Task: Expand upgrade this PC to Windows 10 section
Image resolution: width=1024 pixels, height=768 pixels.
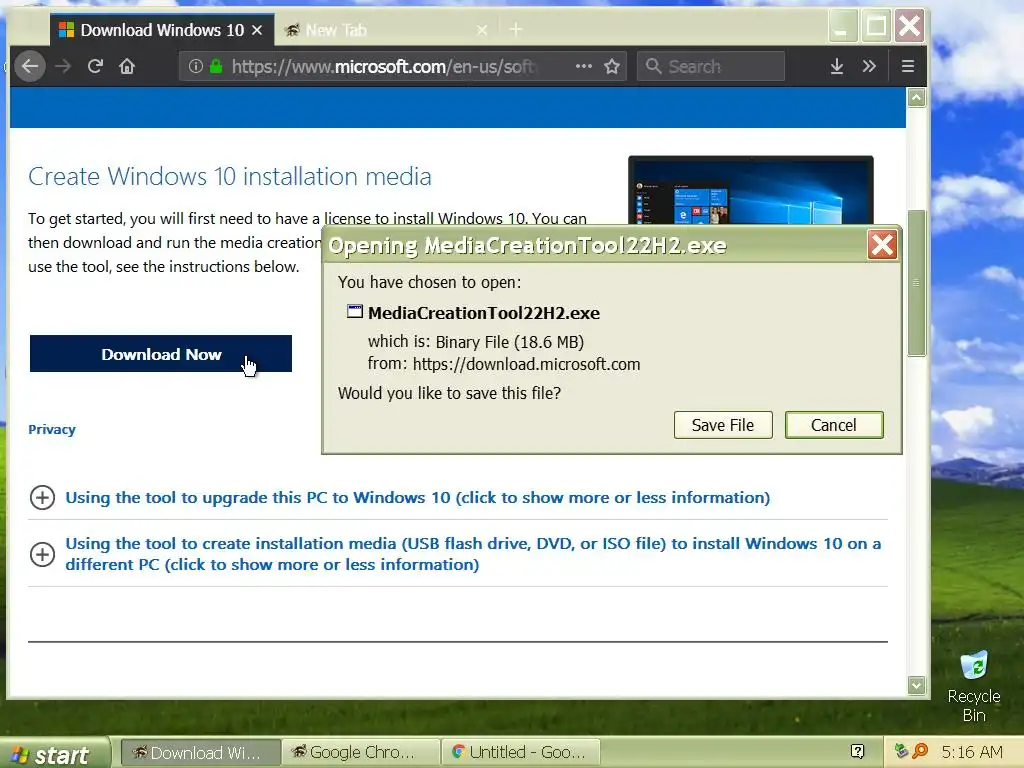Action: [417, 498]
